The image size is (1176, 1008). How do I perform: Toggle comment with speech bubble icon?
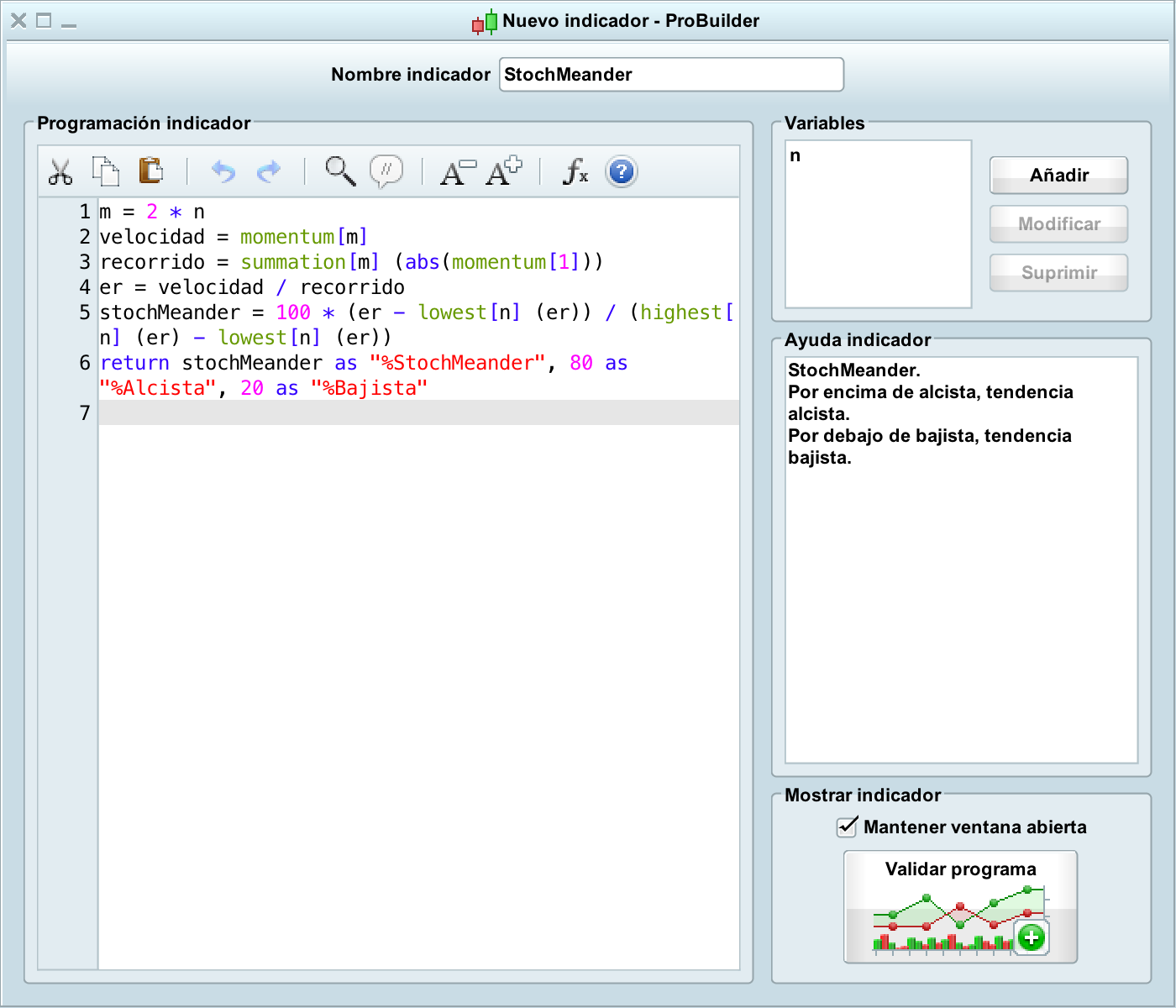pos(386,171)
